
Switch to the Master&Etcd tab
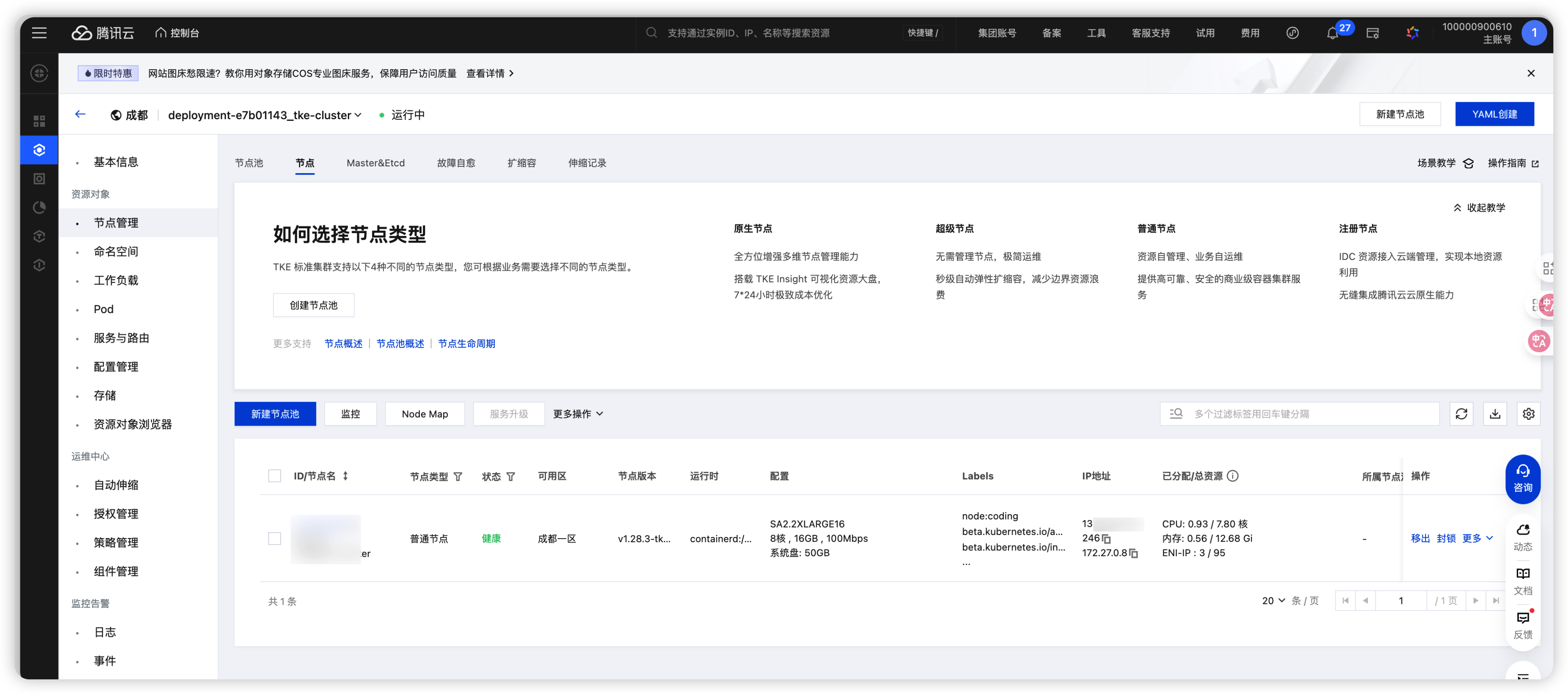pos(375,163)
